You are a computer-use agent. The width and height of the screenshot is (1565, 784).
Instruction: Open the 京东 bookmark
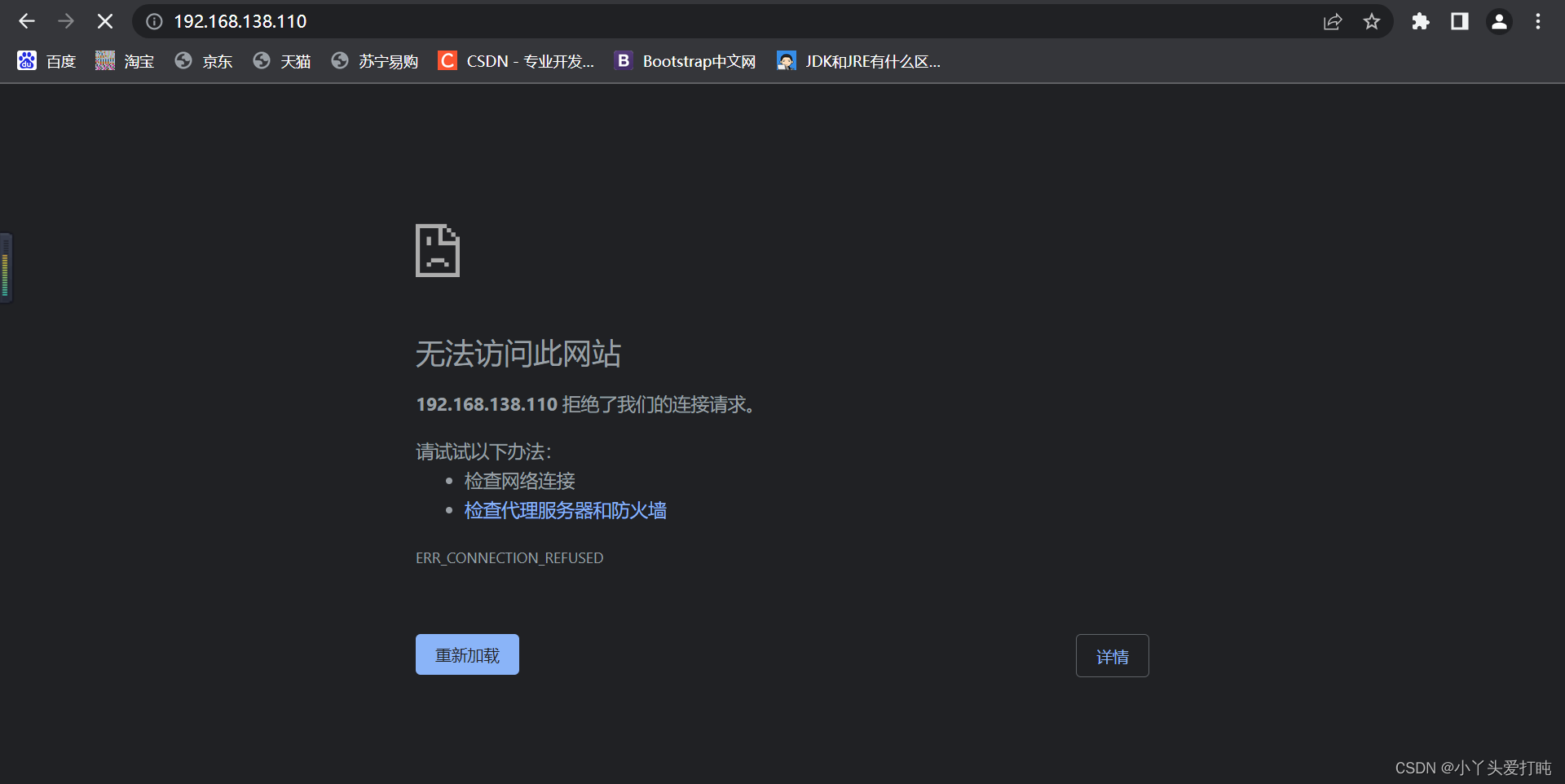(x=204, y=61)
